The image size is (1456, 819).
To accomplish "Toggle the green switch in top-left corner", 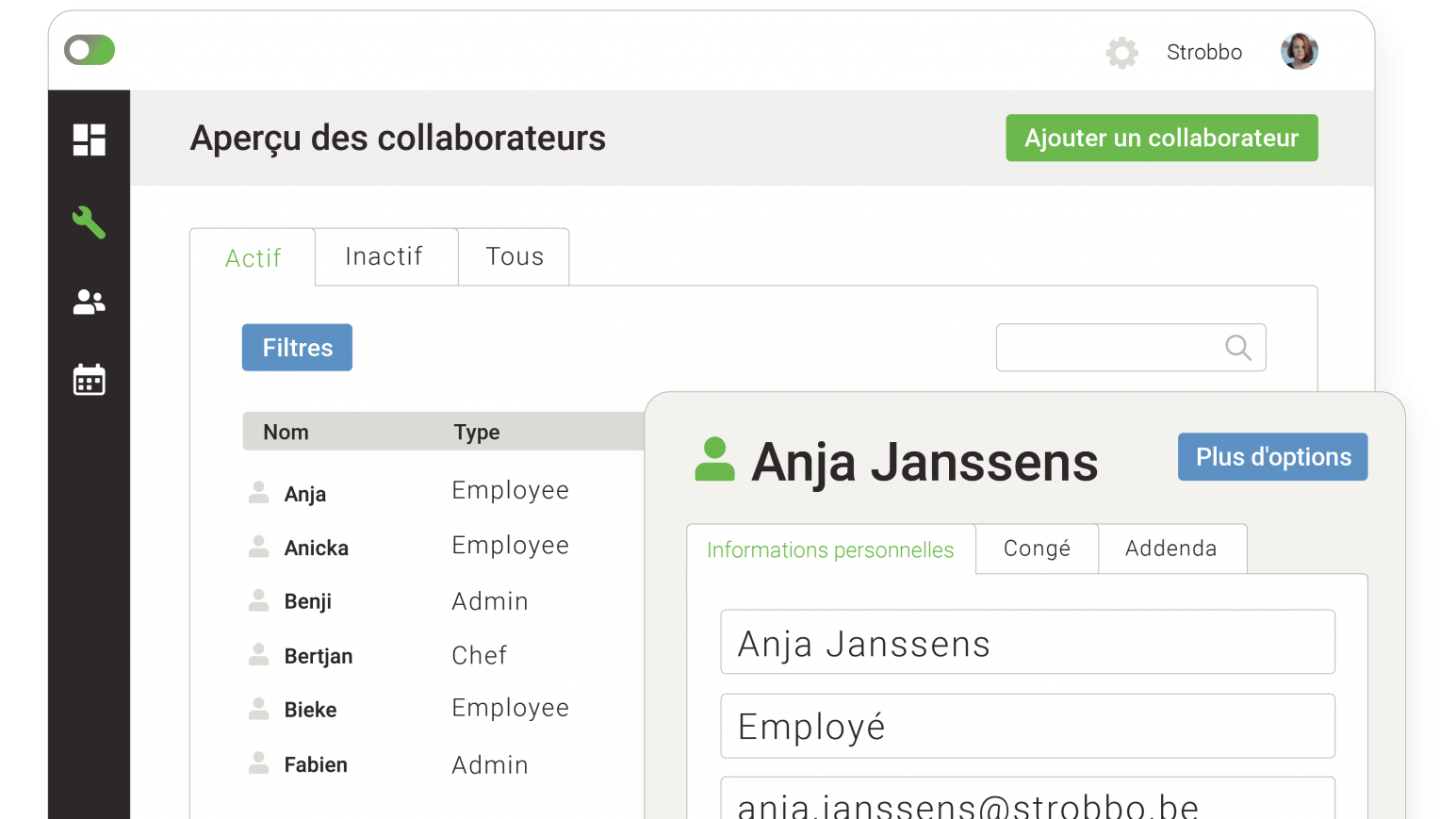I will click(90, 50).
